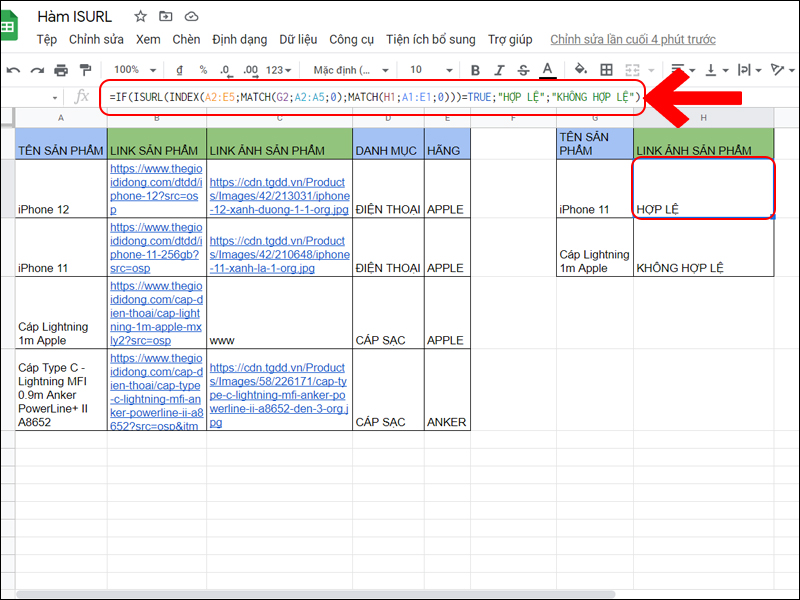Open the Dữ liệu menu
The width and height of the screenshot is (800, 600).
tap(301, 40)
